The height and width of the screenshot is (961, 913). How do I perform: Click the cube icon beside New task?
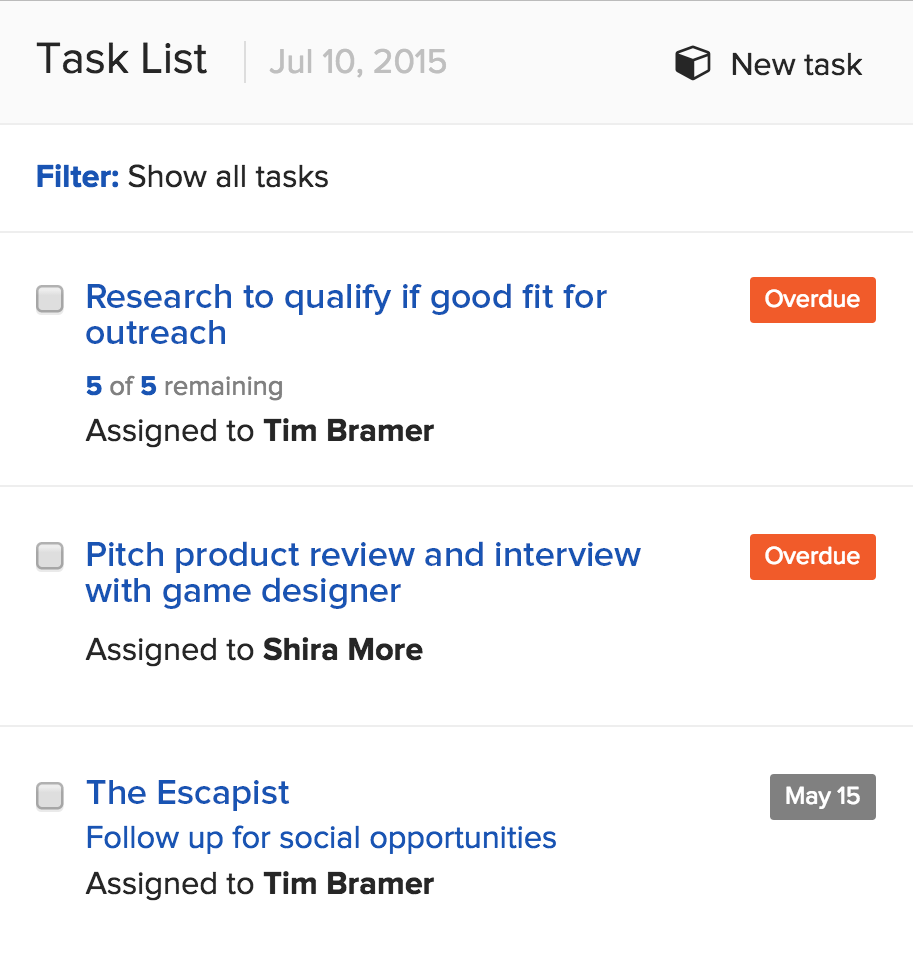(x=692, y=64)
